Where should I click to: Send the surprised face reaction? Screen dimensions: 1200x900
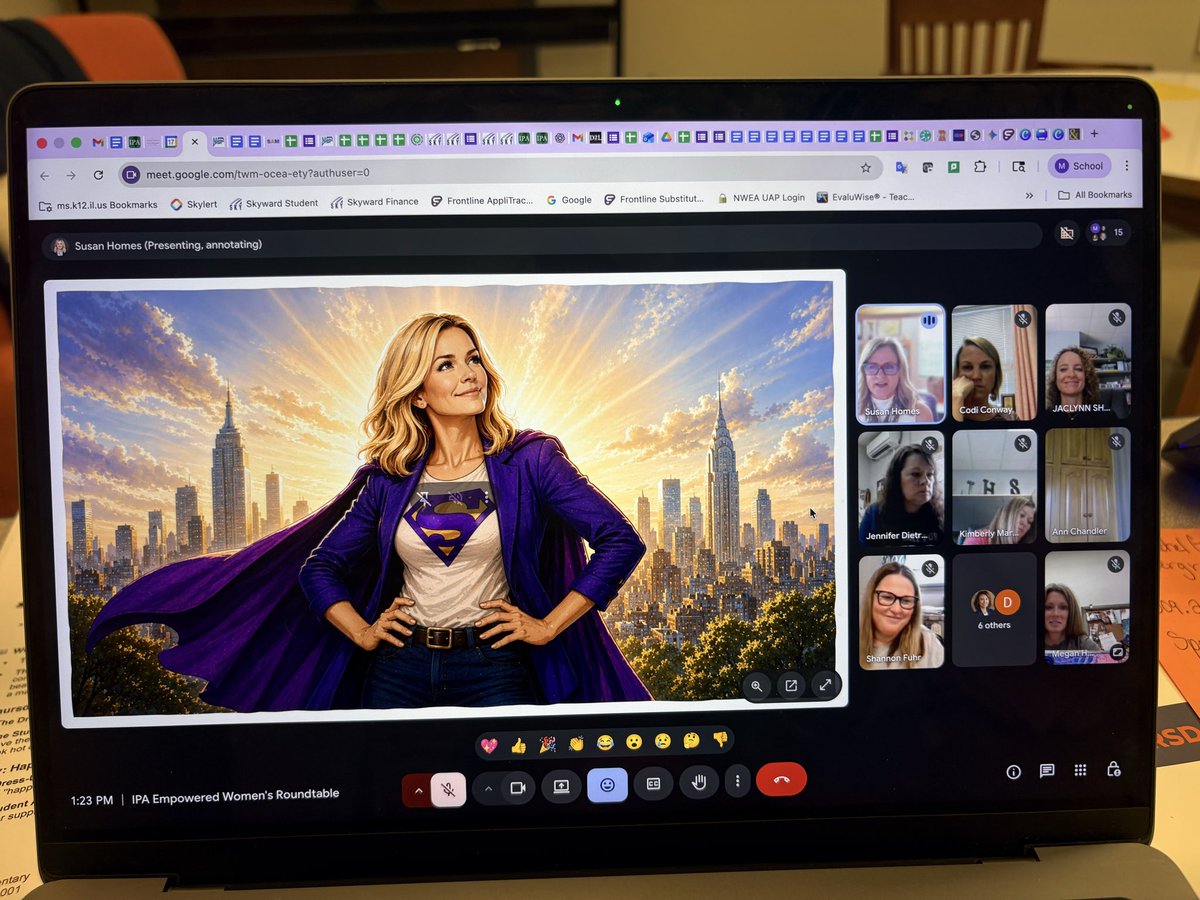(634, 742)
